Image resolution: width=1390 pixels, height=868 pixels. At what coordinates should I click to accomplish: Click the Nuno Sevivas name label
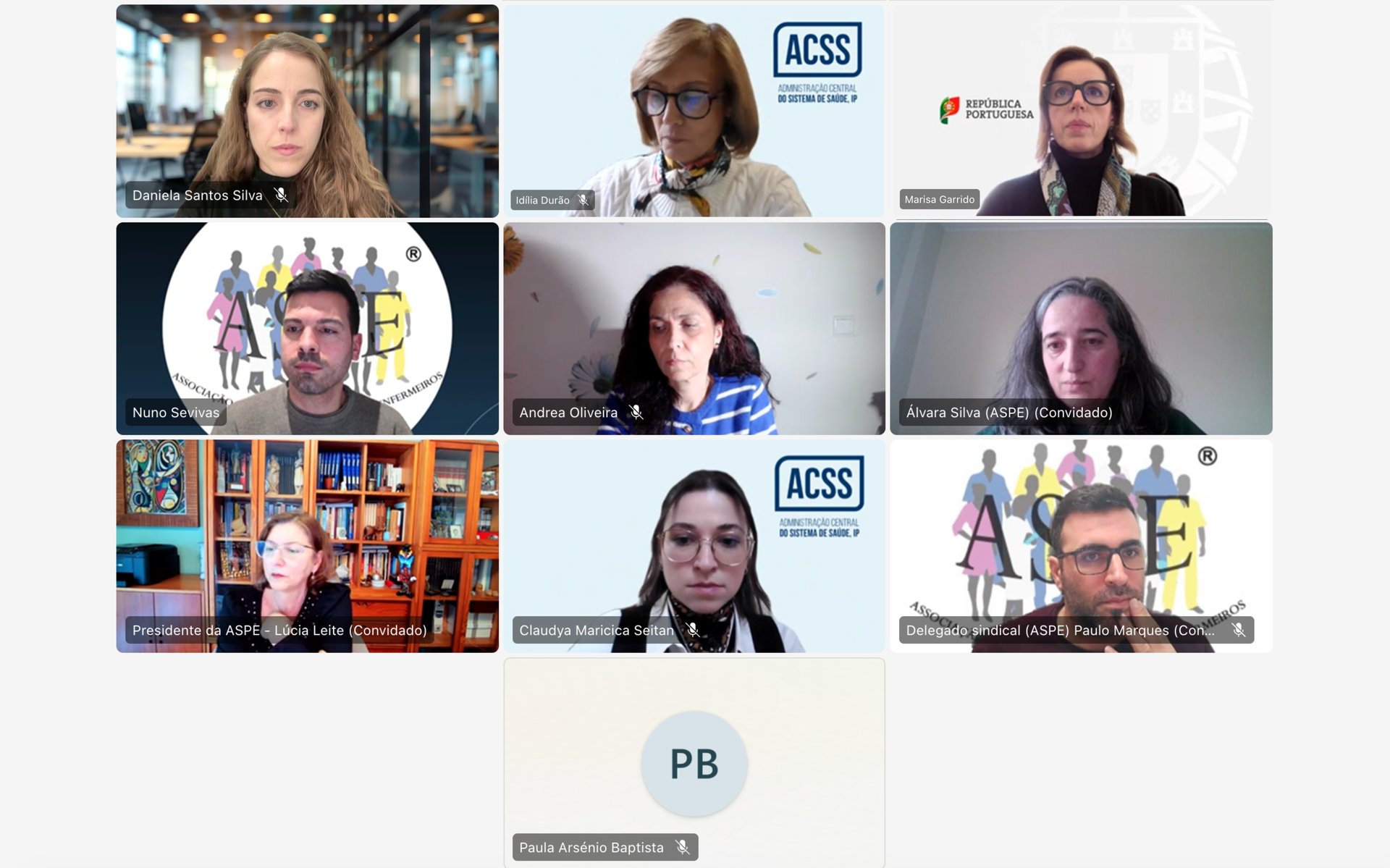[x=175, y=413]
